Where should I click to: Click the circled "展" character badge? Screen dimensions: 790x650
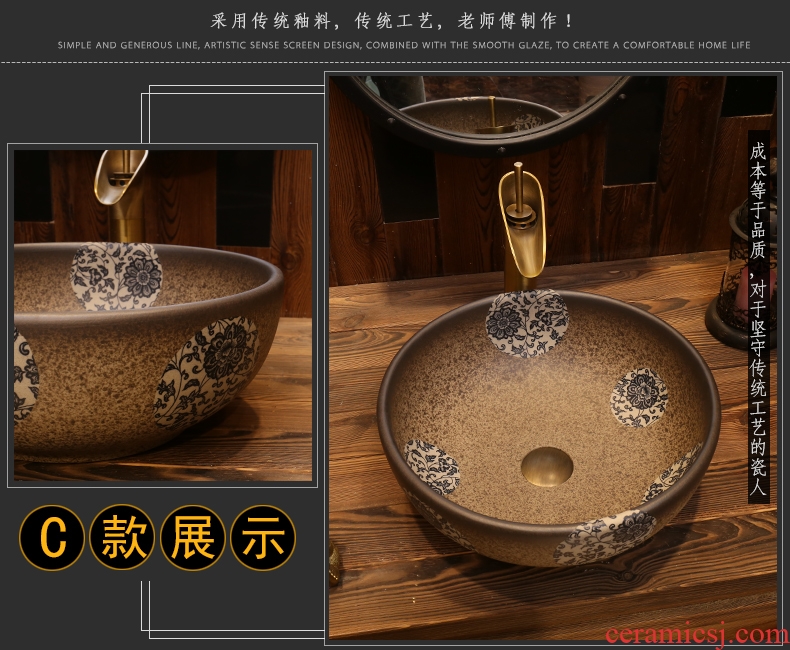[192, 537]
